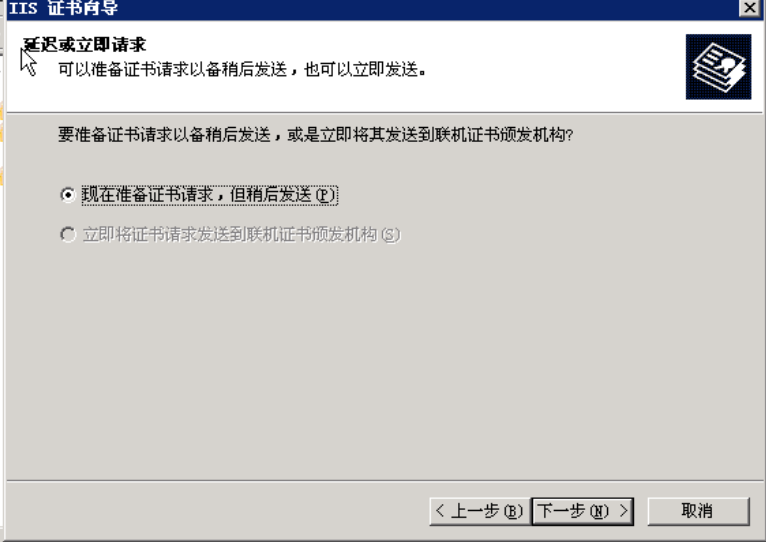Close the IIS 证书向导 window
The width and height of the screenshot is (766, 542).
click(749, 8)
